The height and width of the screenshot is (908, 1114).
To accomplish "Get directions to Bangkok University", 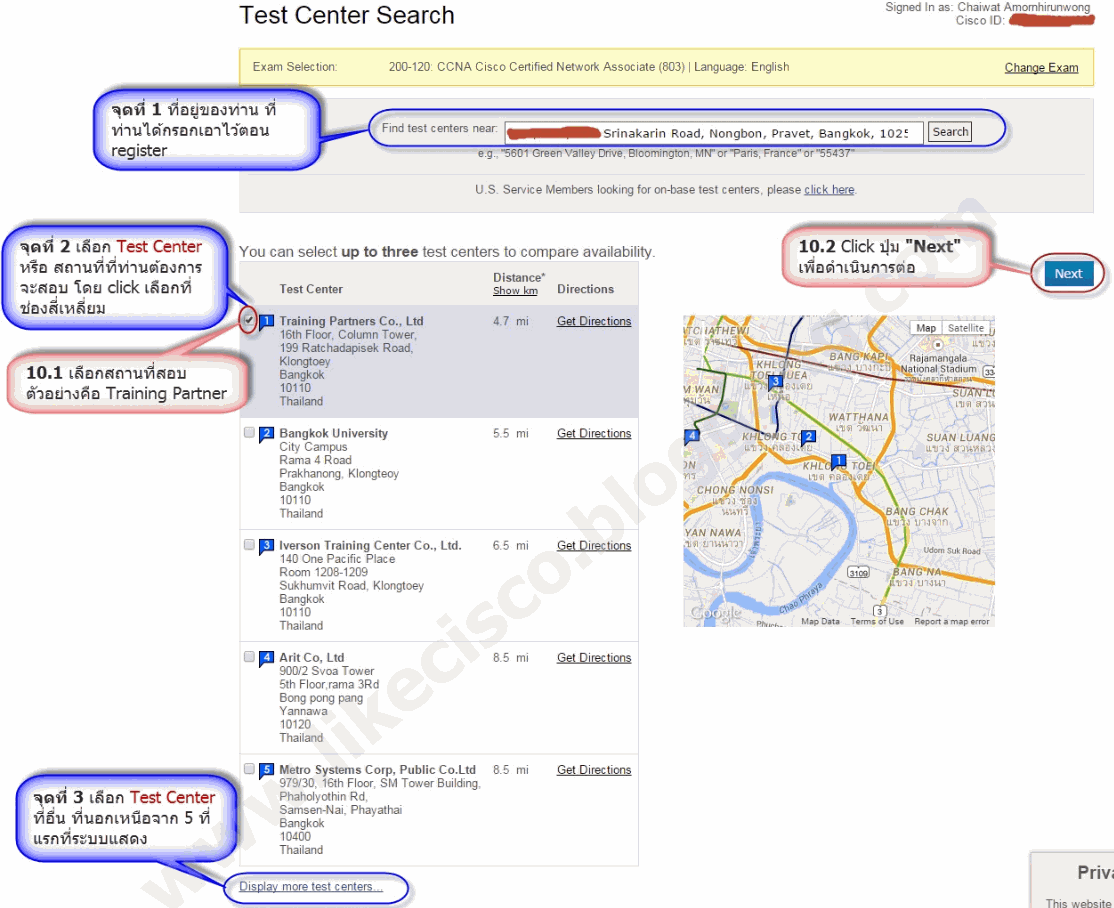I will pos(594,433).
